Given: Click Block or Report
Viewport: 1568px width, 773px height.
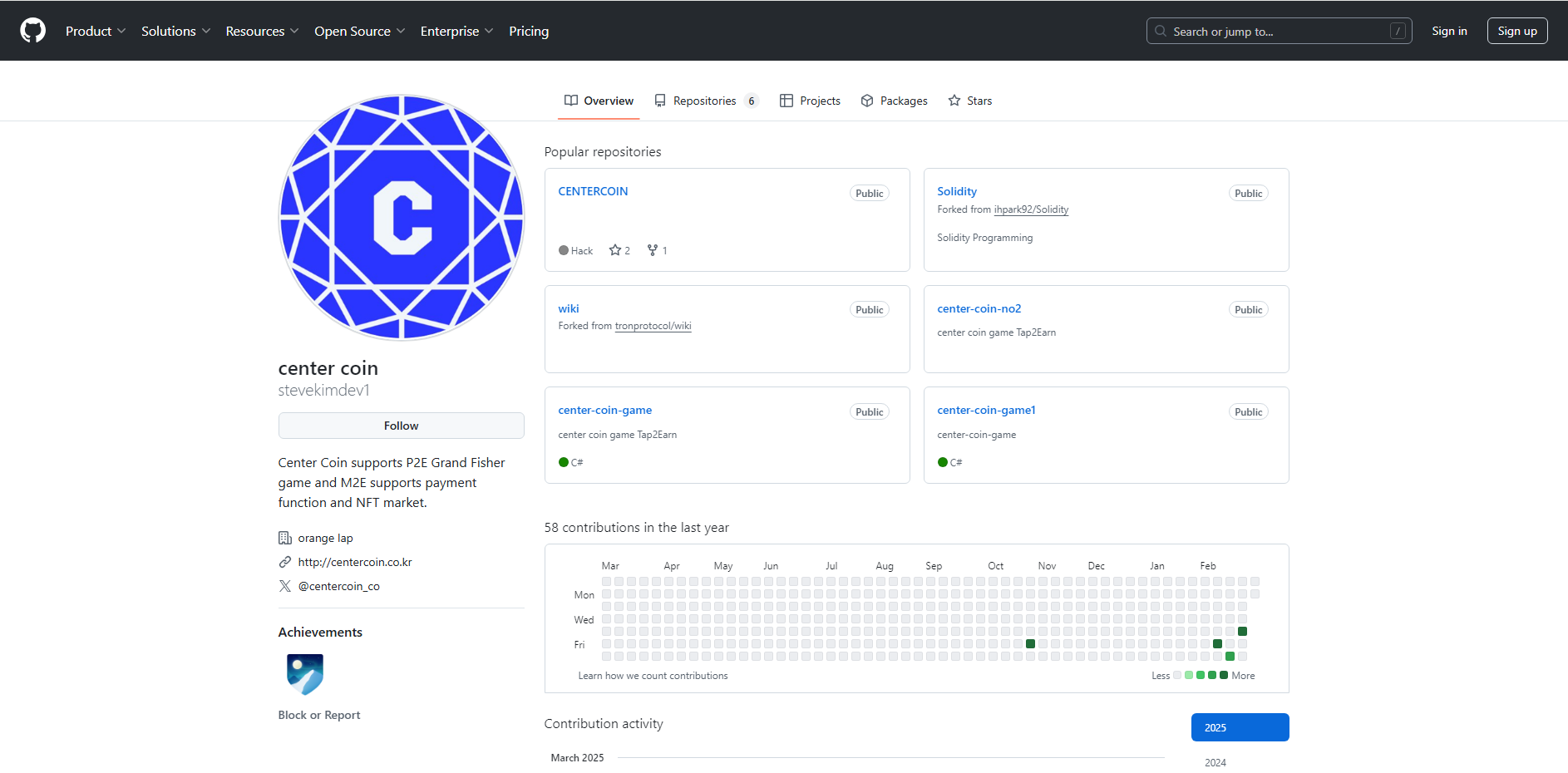Looking at the screenshot, I should pos(319,715).
